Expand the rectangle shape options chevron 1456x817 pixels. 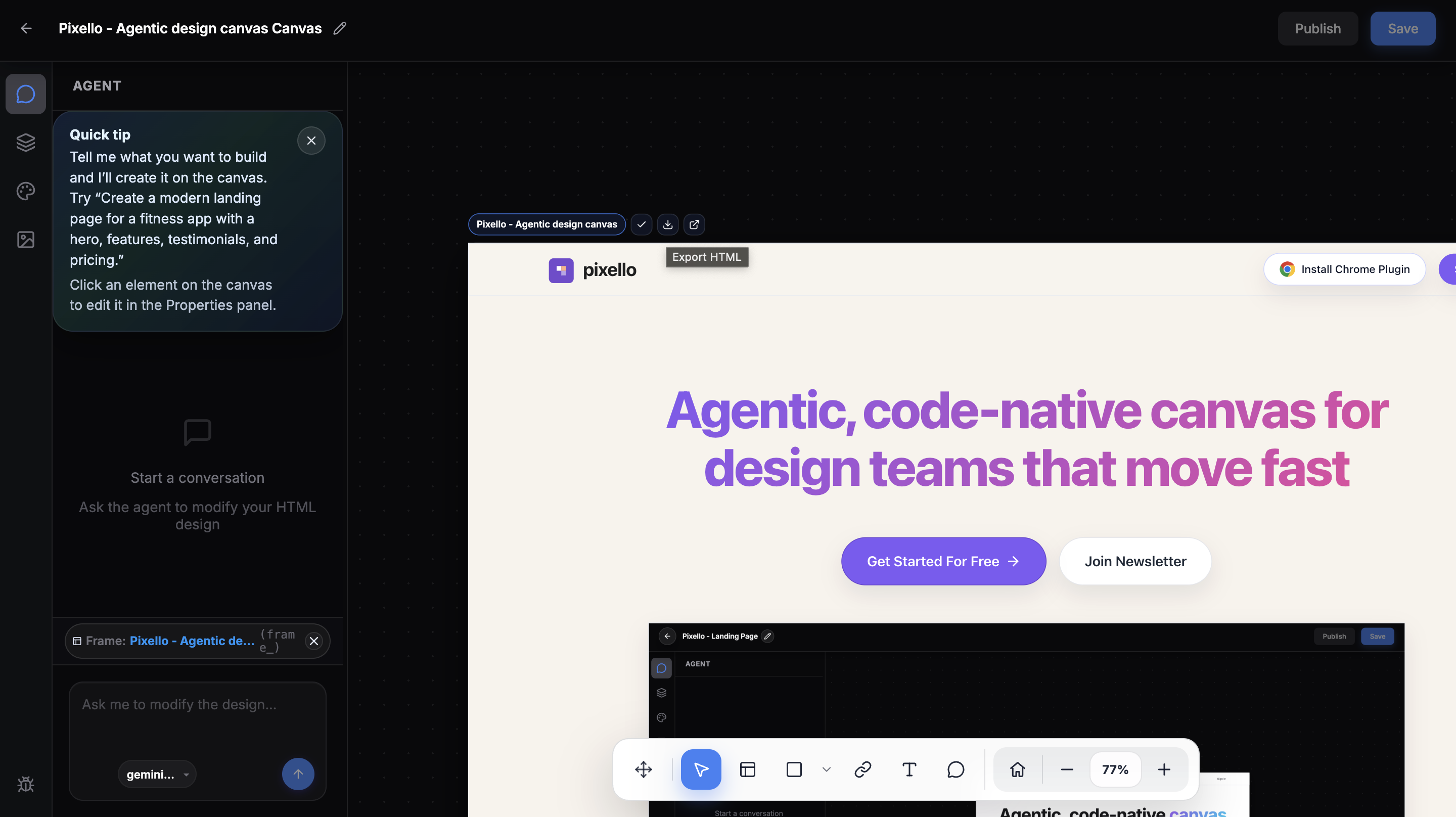pos(827,769)
